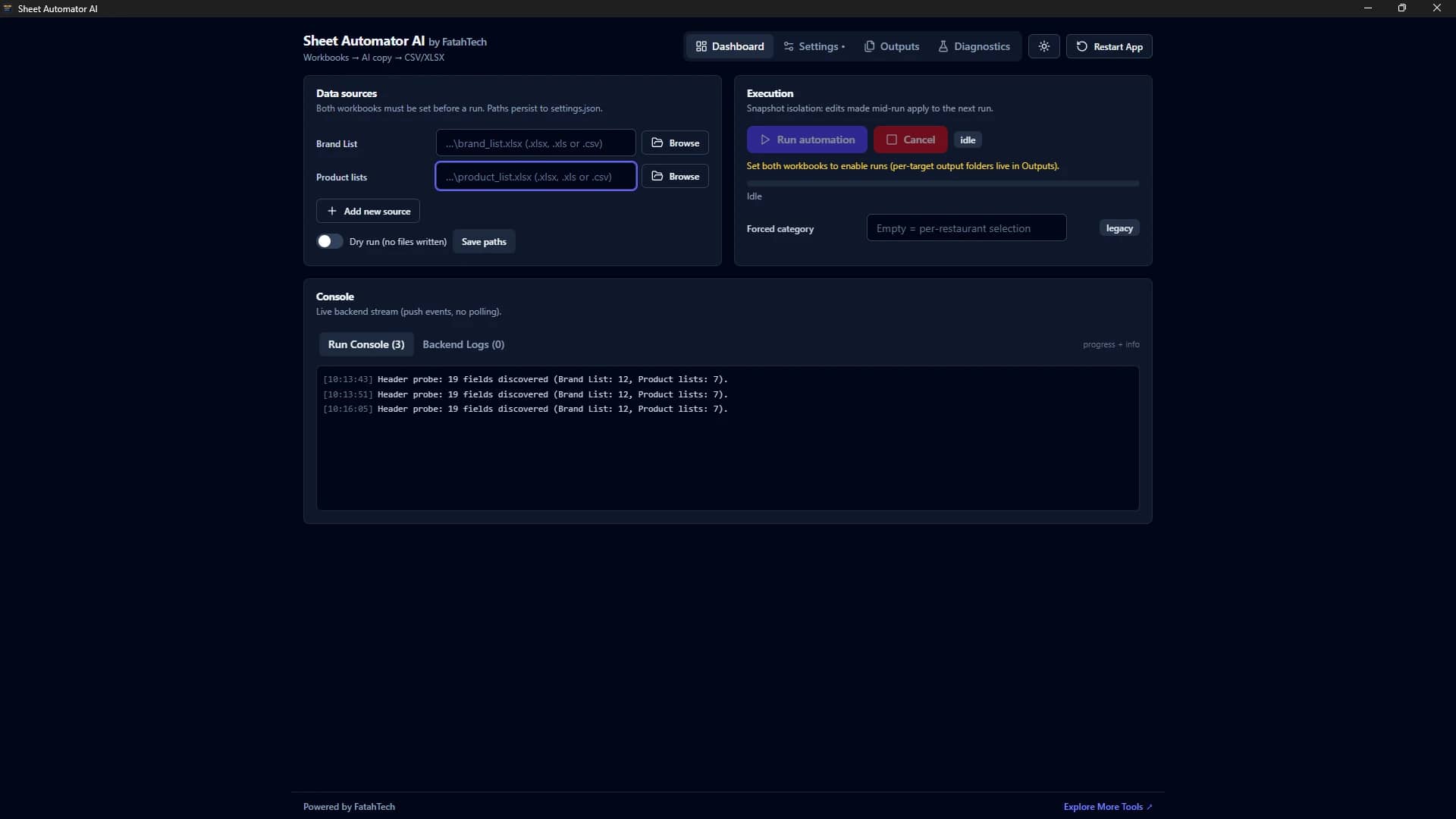
Task: Browse for the Product lists file
Action: point(675,176)
